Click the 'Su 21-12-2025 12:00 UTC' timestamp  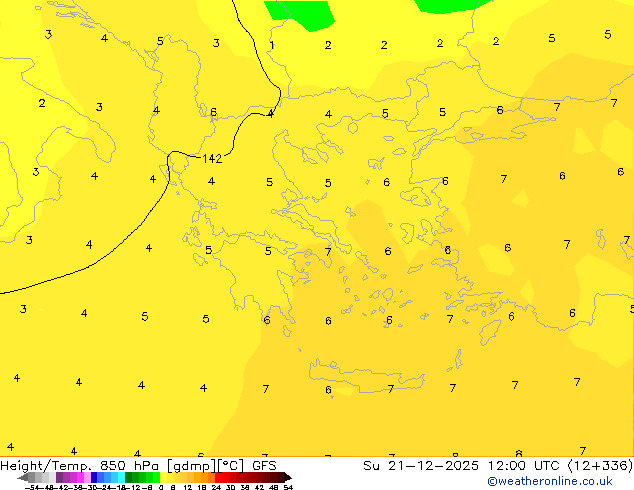point(463,465)
